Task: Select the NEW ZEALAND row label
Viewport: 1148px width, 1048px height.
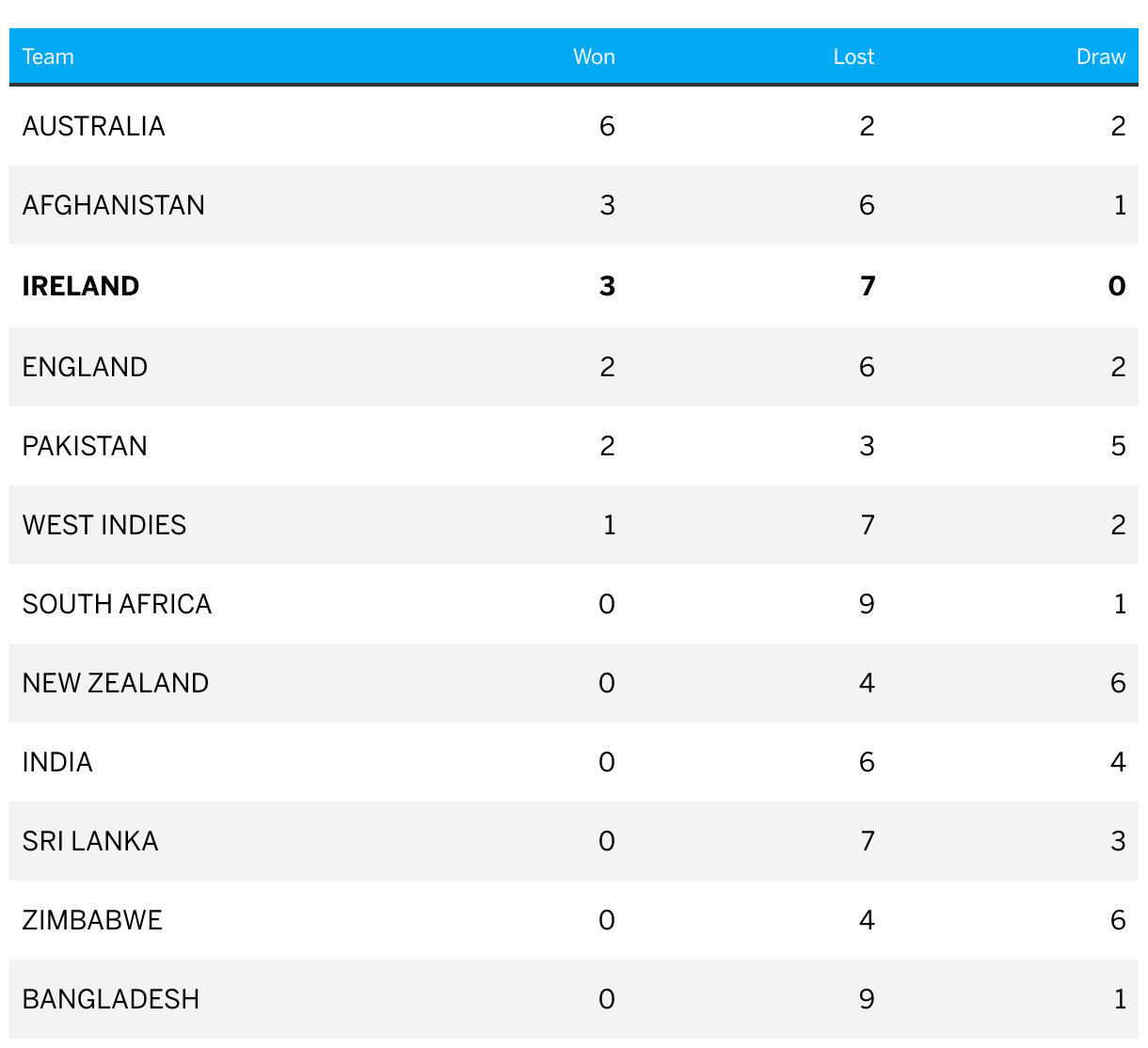Action: [116, 683]
